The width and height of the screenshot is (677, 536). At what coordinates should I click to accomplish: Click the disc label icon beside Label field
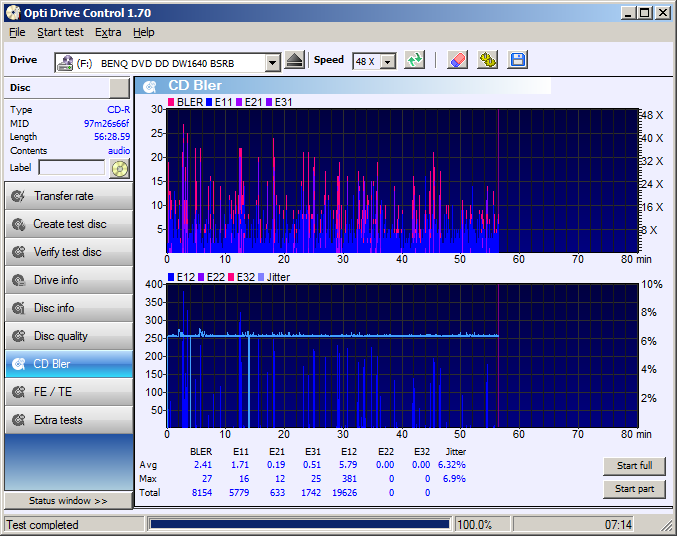tap(120, 168)
